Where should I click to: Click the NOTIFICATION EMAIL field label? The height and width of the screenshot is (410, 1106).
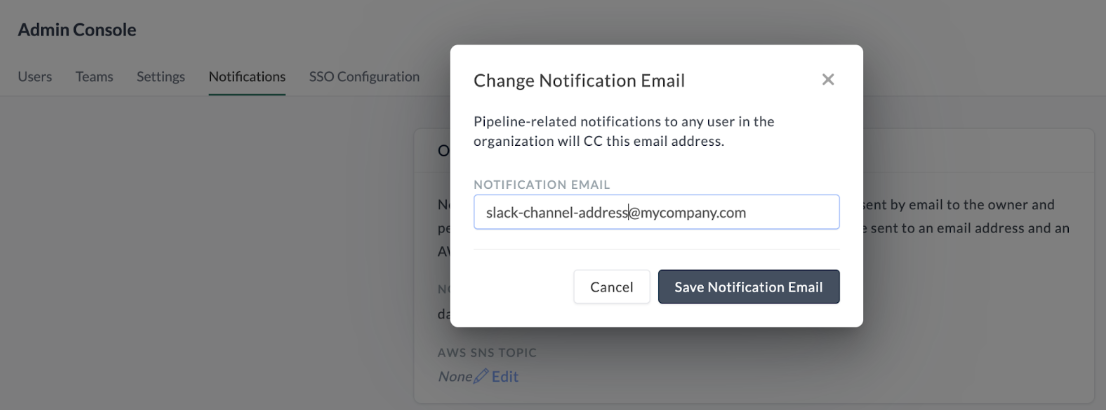542,185
